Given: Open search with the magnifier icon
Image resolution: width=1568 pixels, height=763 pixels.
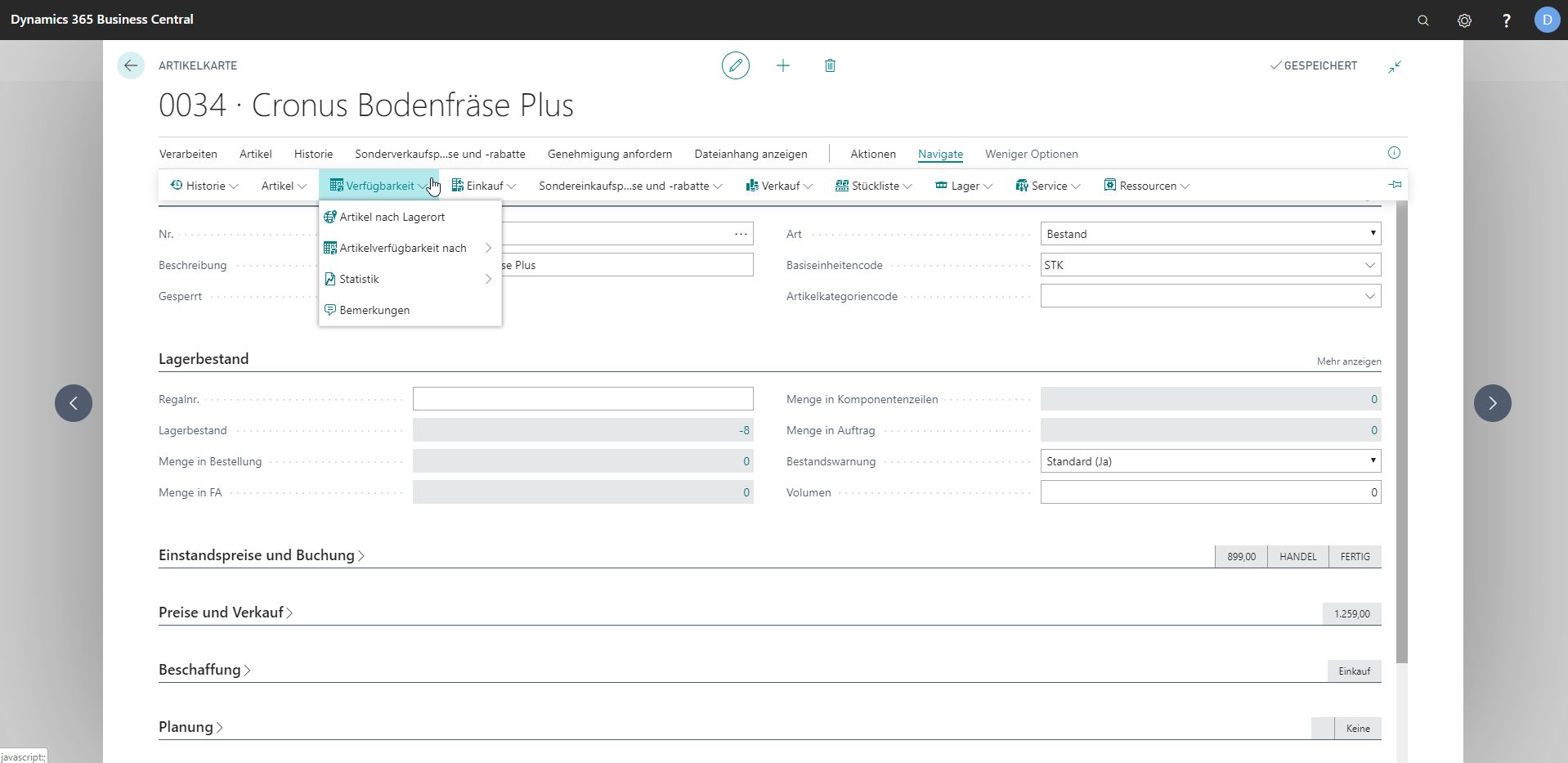Looking at the screenshot, I should pos(1423,20).
